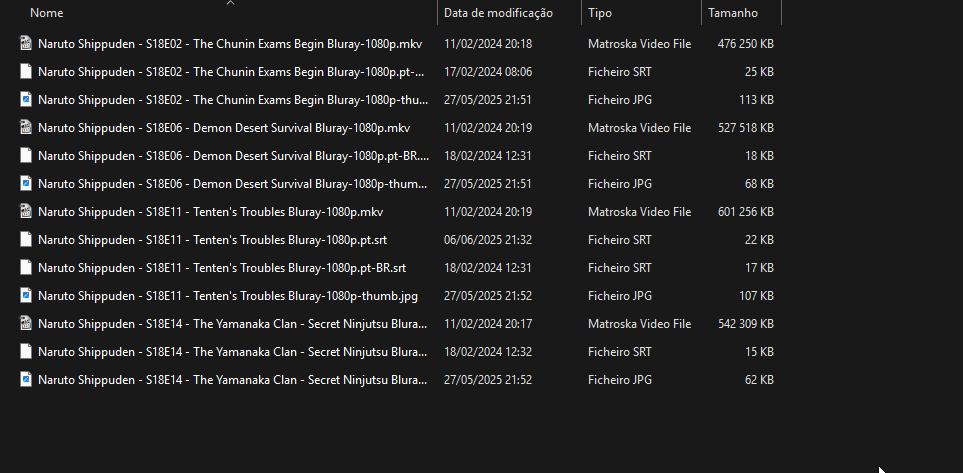Image resolution: width=963 pixels, height=473 pixels.
Task: Click size value '107 KB'
Action: [756, 295]
